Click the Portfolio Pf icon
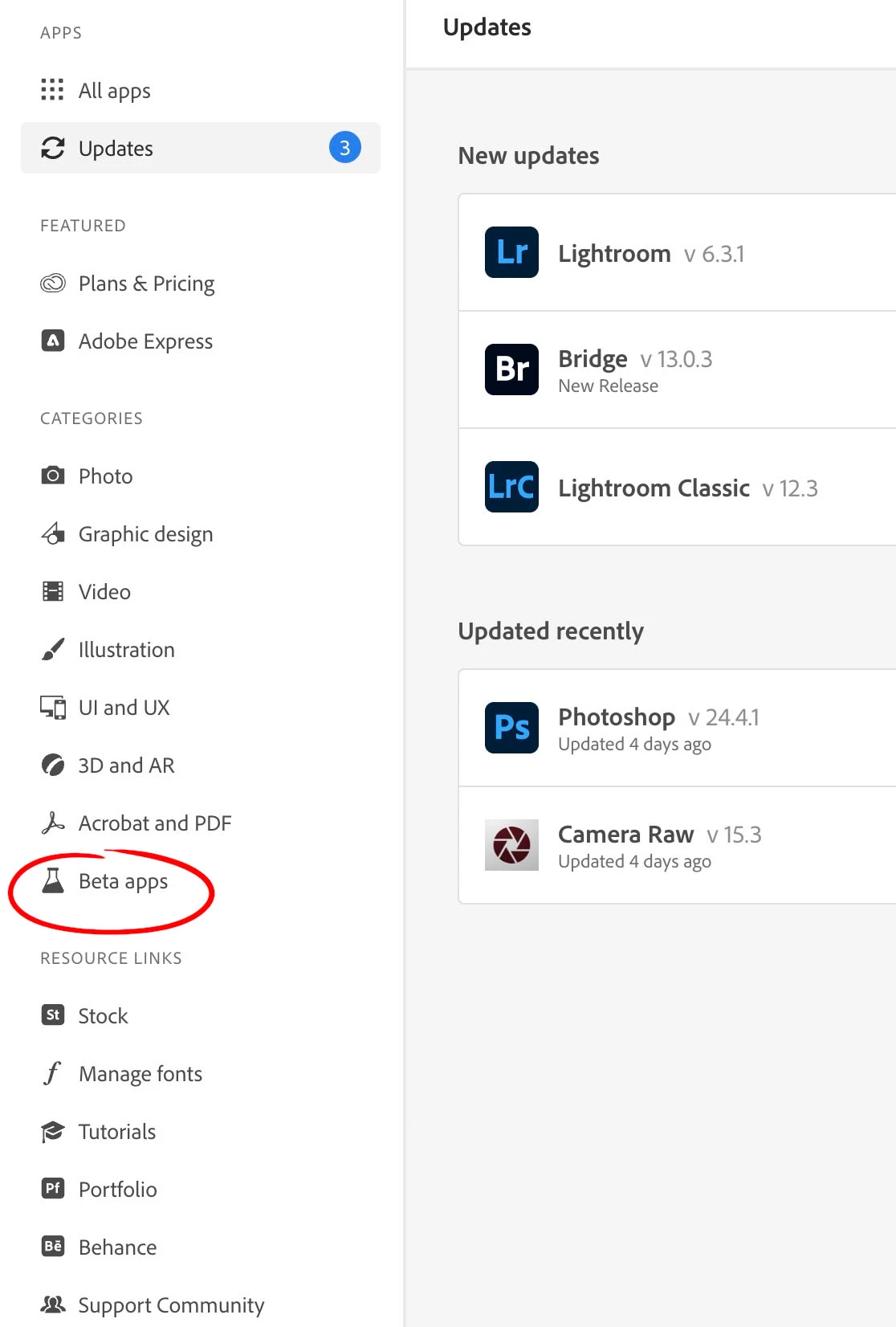This screenshot has height=1327, width=896. [x=53, y=1188]
